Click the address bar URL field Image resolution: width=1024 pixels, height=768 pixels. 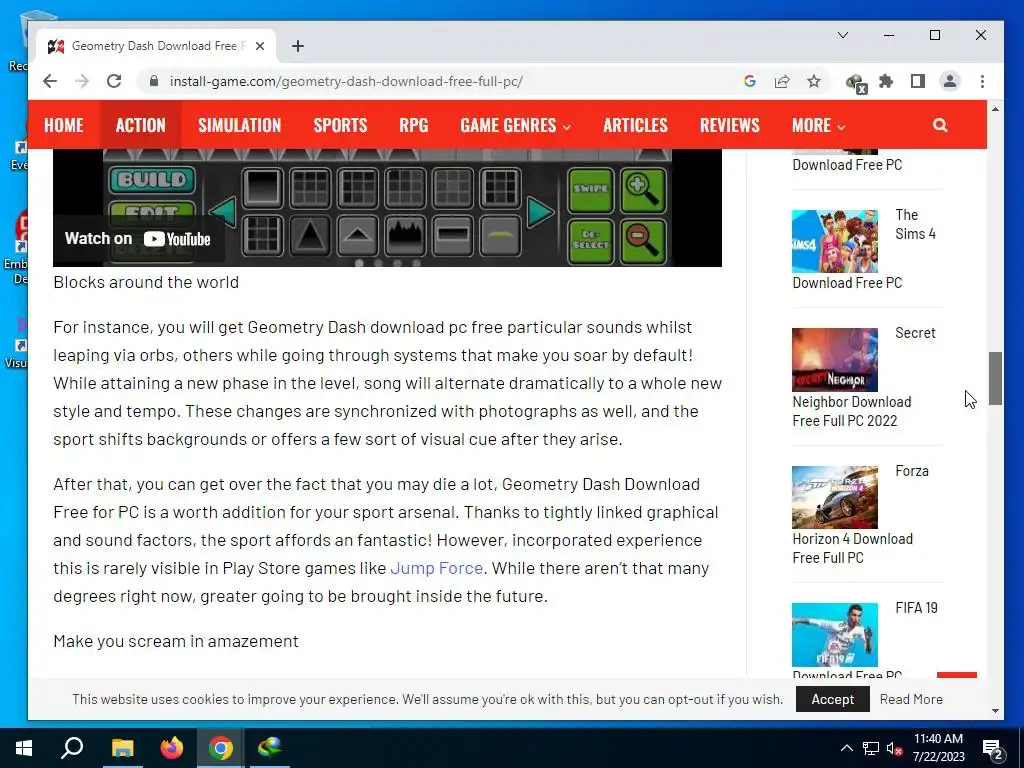(x=346, y=81)
